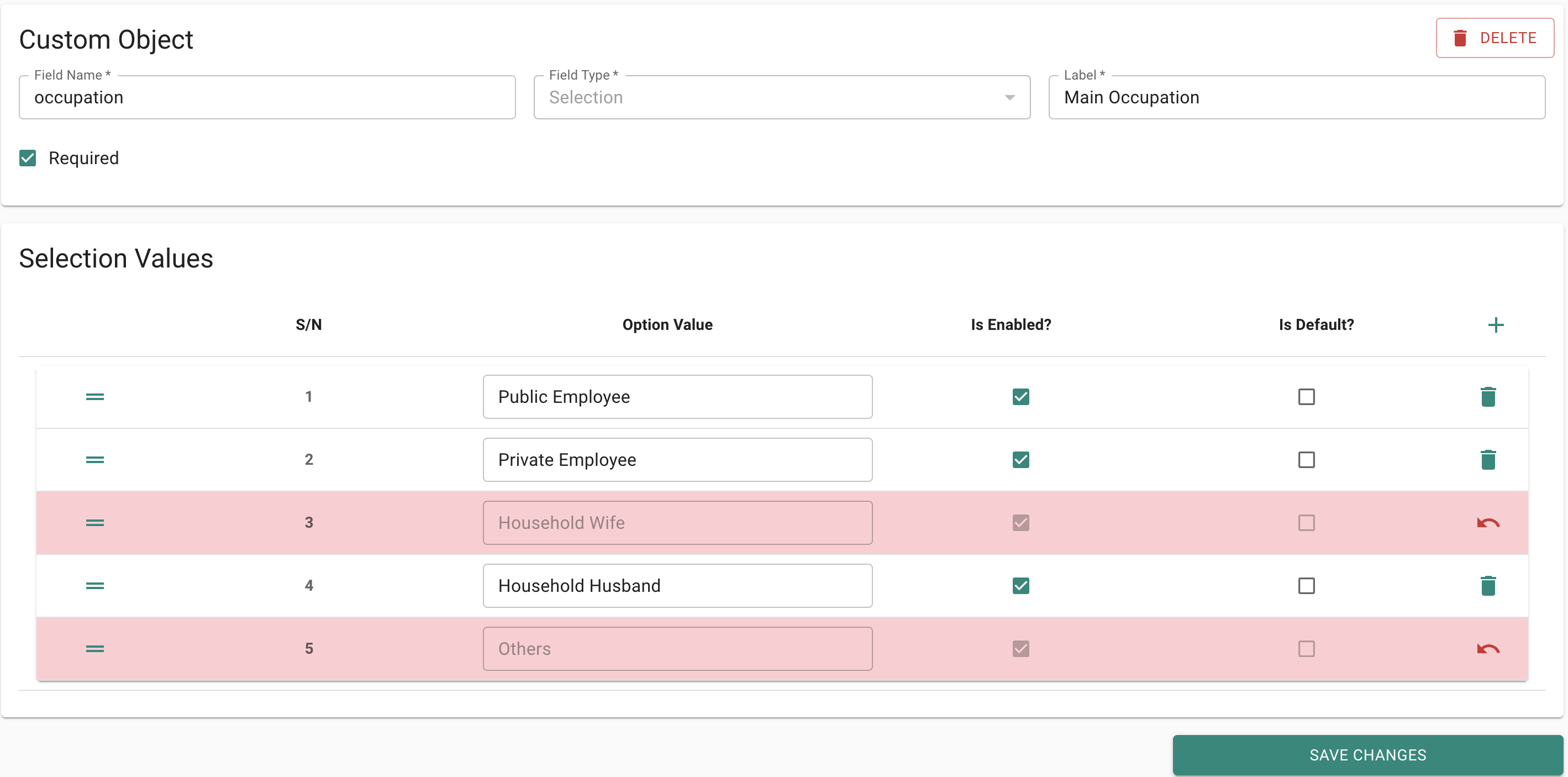1568x777 pixels.
Task: Grab the drag handle of Household Husband row
Action: tap(95, 586)
